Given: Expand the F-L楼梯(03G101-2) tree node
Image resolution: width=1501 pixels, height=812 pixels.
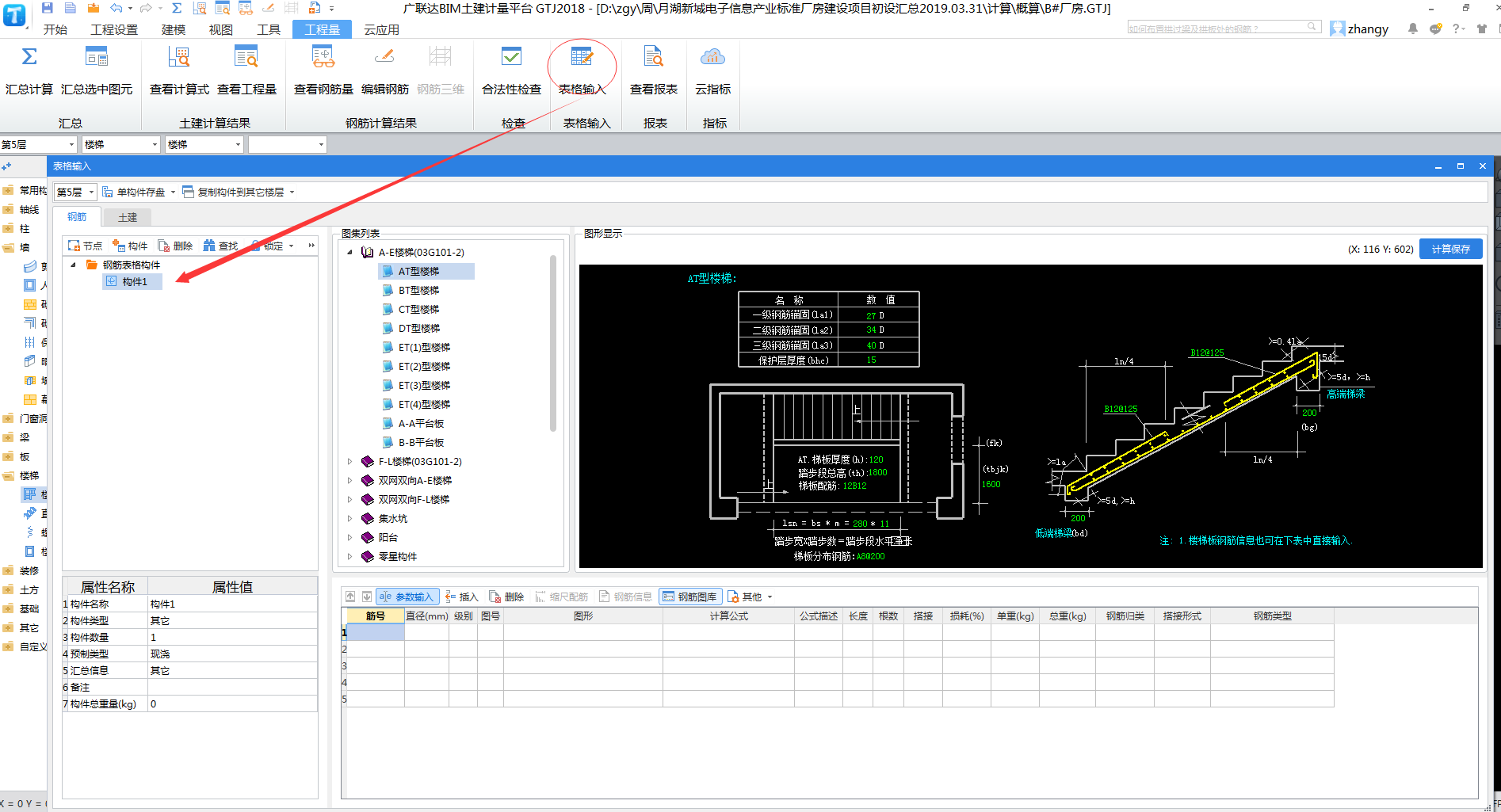Looking at the screenshot, I should pyautogui.click(x=350, y=461).
